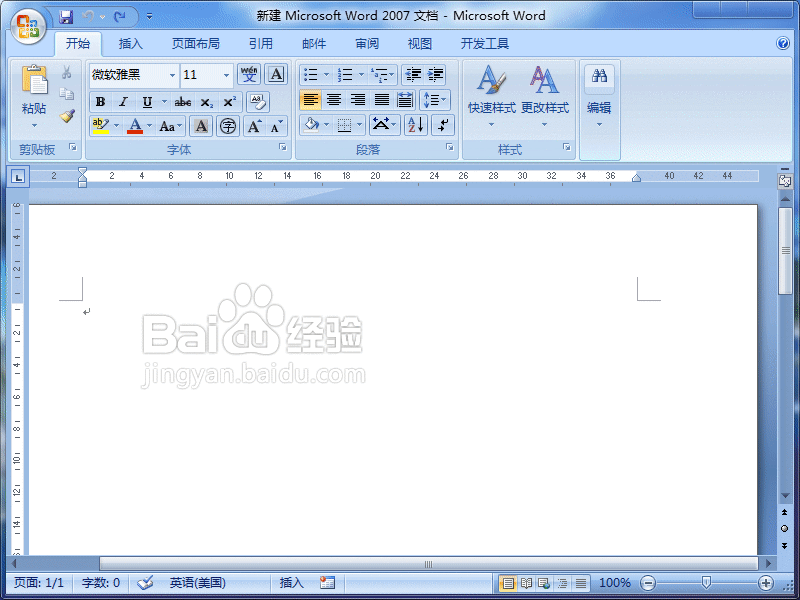Click the 更改样式 button
Screen dimensions: 800x600
[544, 96]
